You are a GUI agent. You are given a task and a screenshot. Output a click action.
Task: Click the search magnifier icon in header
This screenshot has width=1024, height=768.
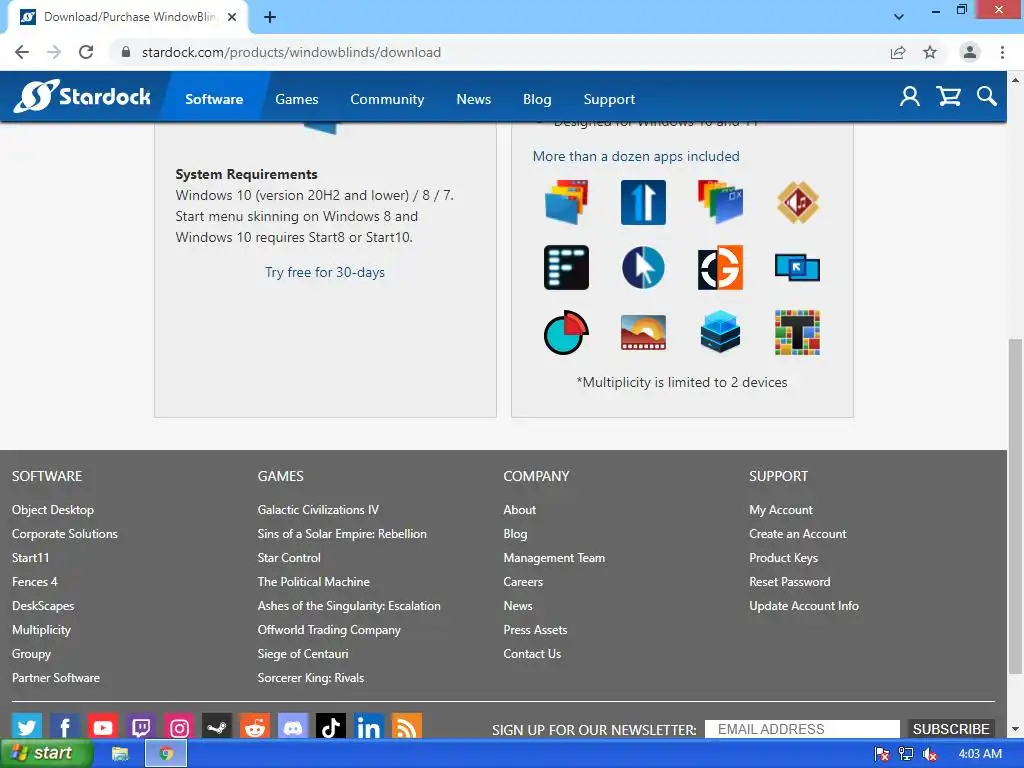[x=987, y=97]
